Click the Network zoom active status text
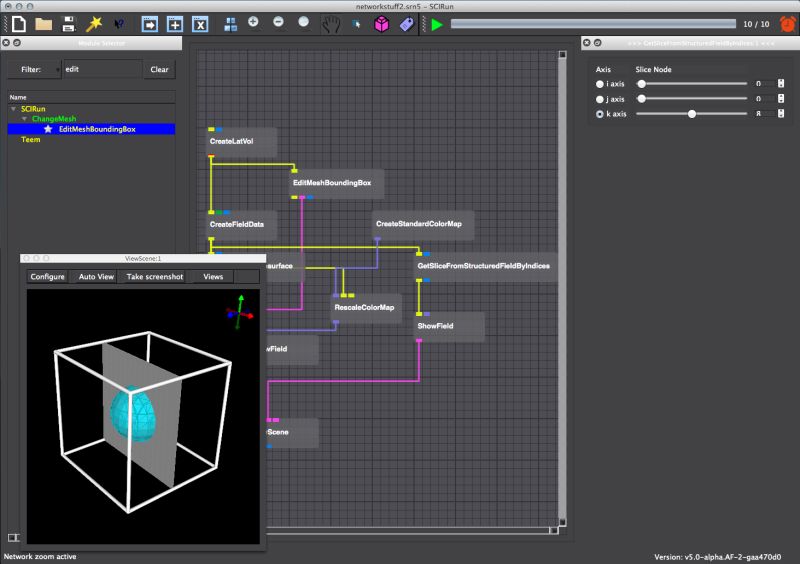The image size is (800, 564). tap(40, 556)
